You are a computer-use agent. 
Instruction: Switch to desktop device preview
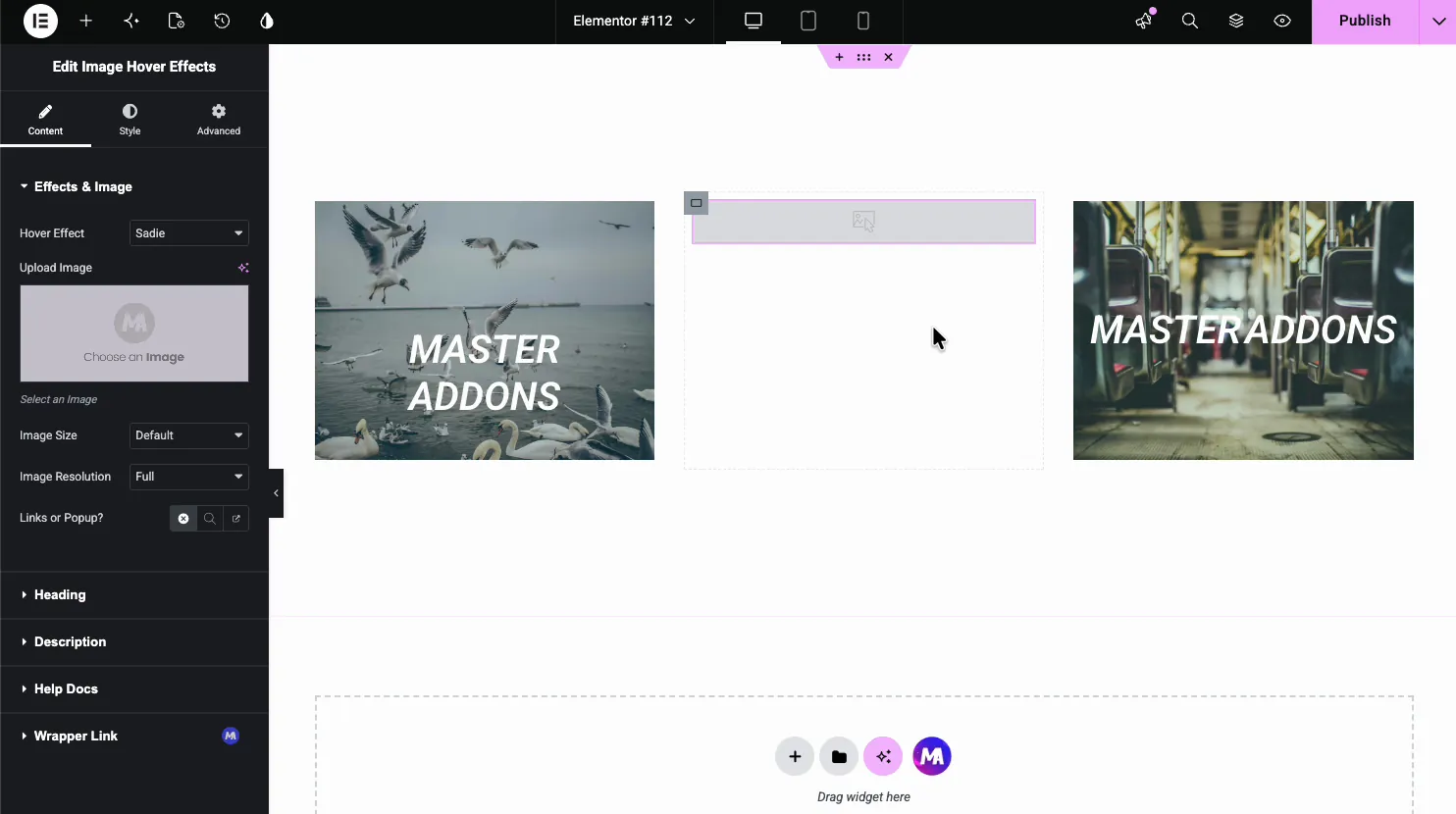tap(754, 21)
